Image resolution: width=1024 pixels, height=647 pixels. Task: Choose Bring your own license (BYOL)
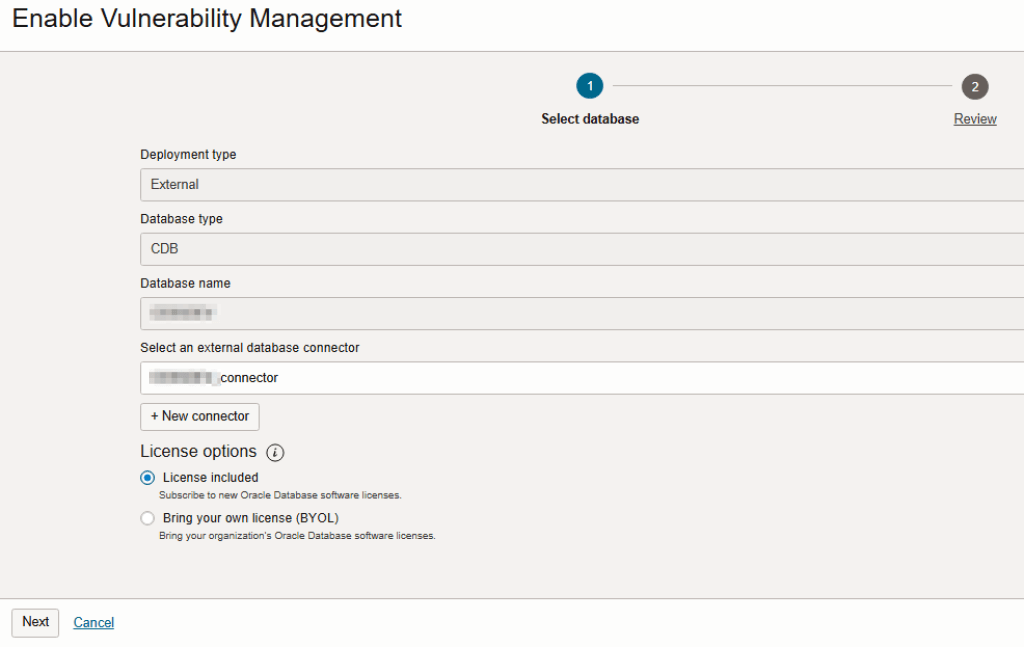pos(148,518)
